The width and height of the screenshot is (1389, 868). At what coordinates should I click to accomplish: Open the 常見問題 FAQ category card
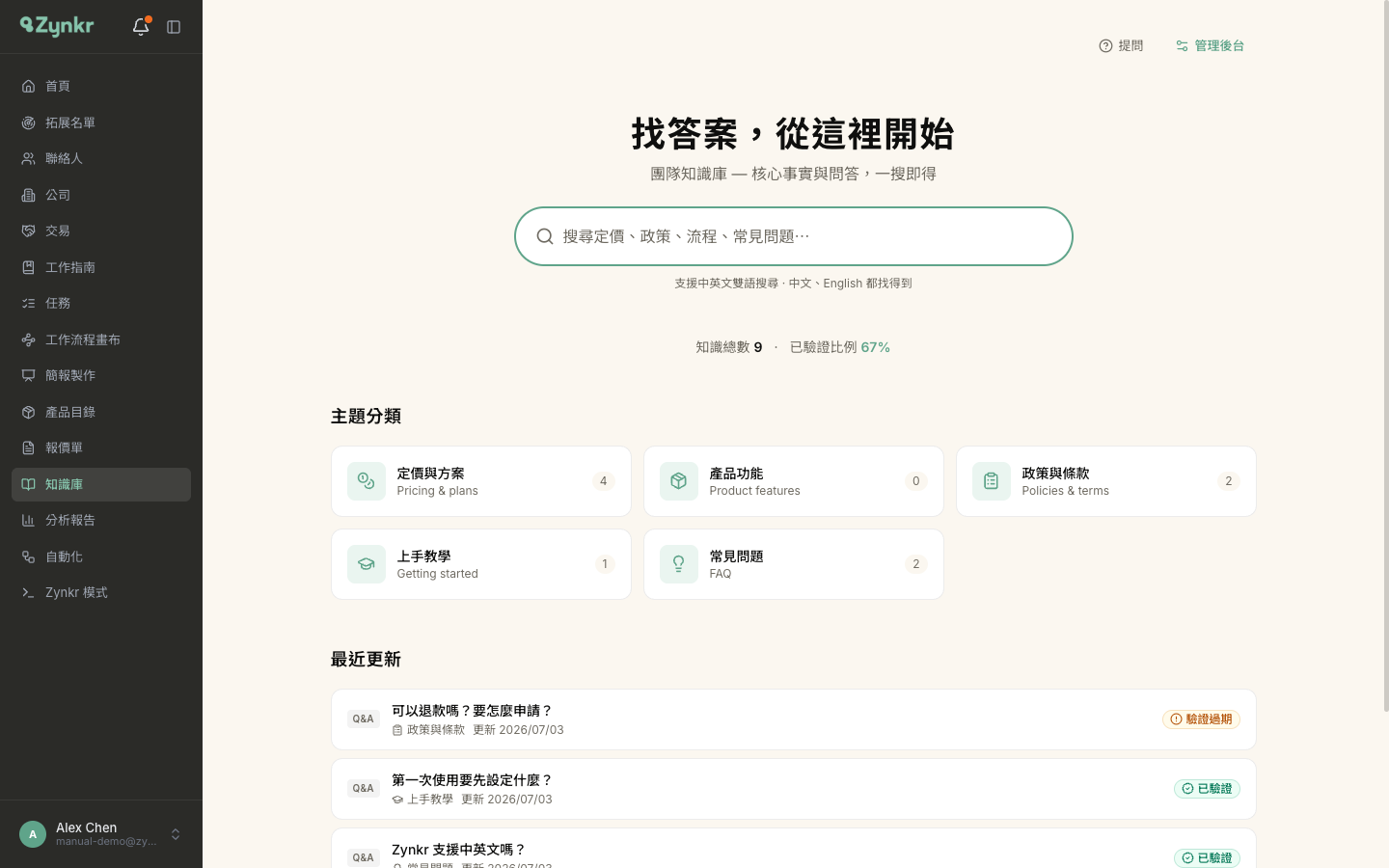tap(794, 564)
